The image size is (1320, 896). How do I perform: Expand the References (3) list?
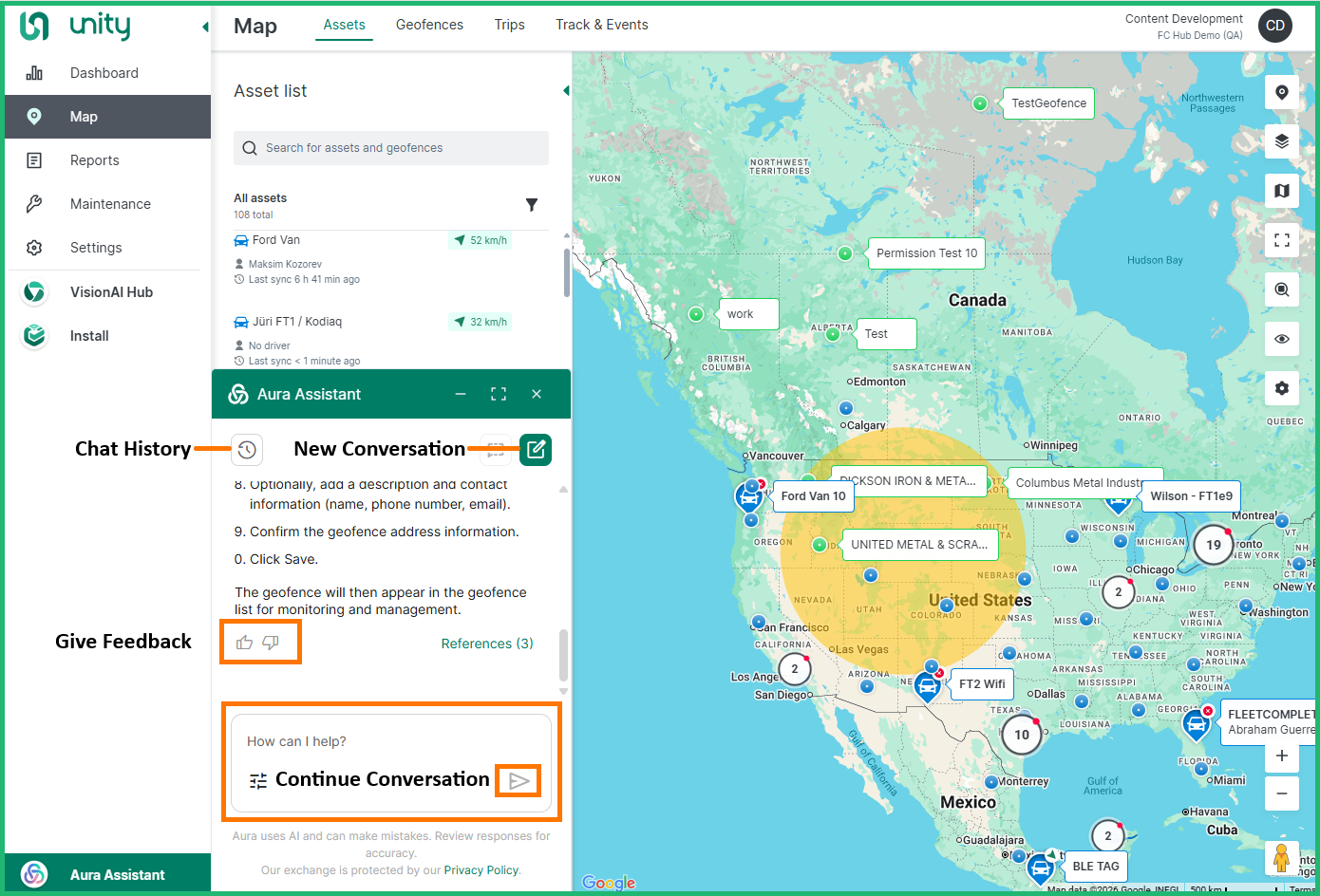[x=487, y=644]
